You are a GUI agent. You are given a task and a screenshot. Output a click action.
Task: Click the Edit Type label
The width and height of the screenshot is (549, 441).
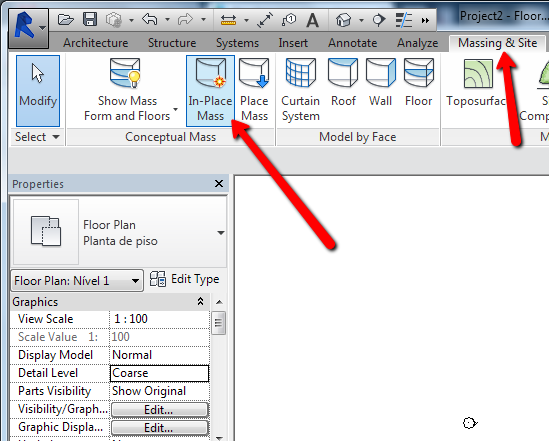pyautogui.click(x=195, y=279)
